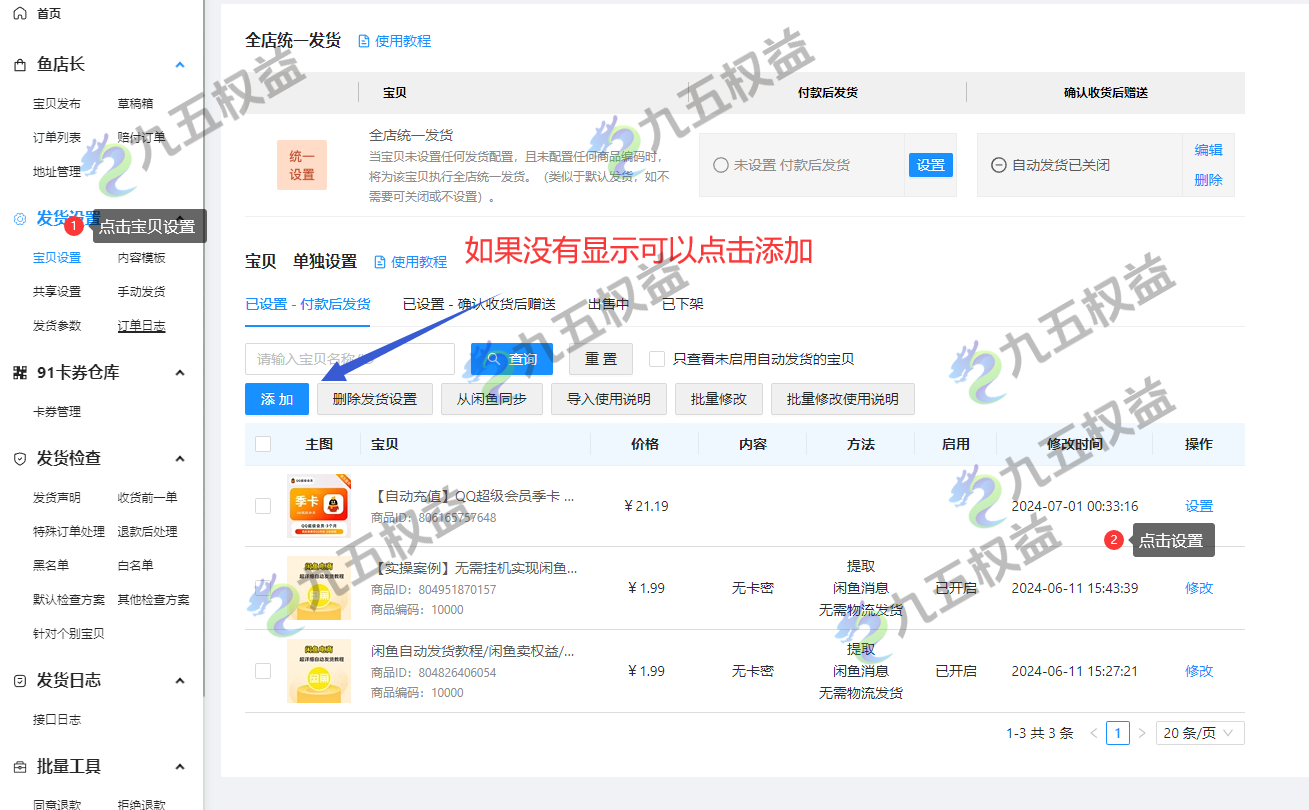Switch to 已设置 - 确认收货后赠送 tab
This screenshot has height=810, width=1309.
click(479, 304)
